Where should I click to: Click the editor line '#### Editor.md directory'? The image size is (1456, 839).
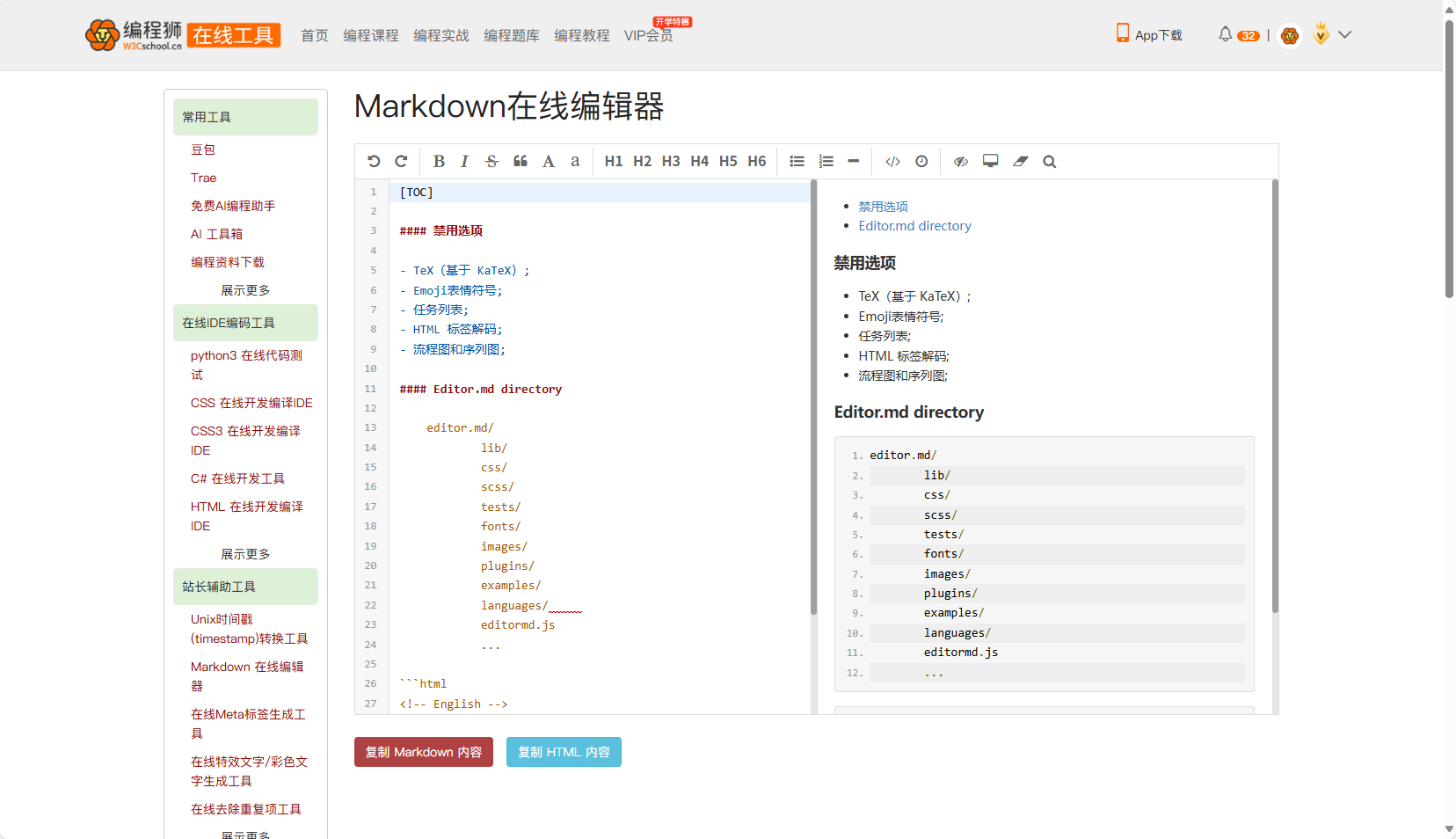[481, 389]
